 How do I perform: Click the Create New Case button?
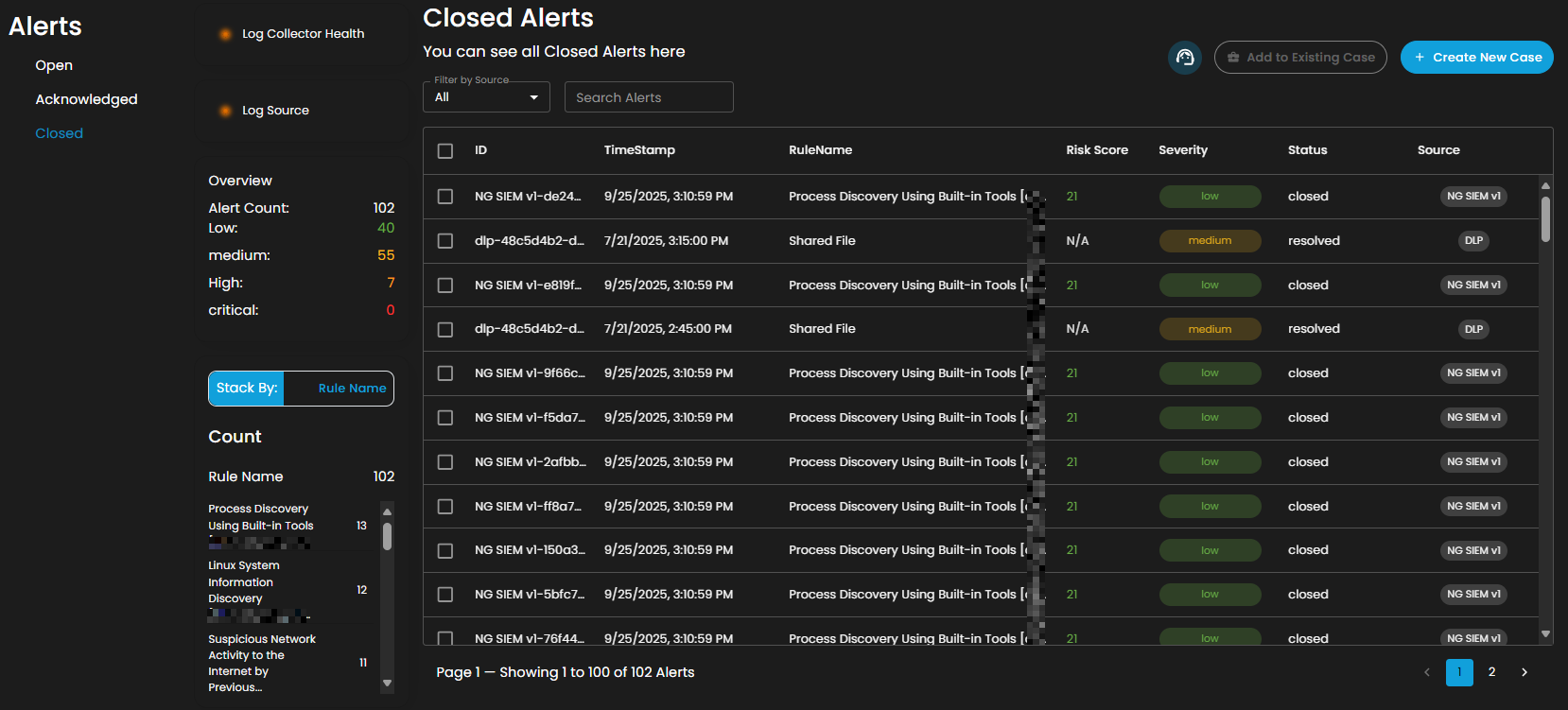[x=1476, y=58]
